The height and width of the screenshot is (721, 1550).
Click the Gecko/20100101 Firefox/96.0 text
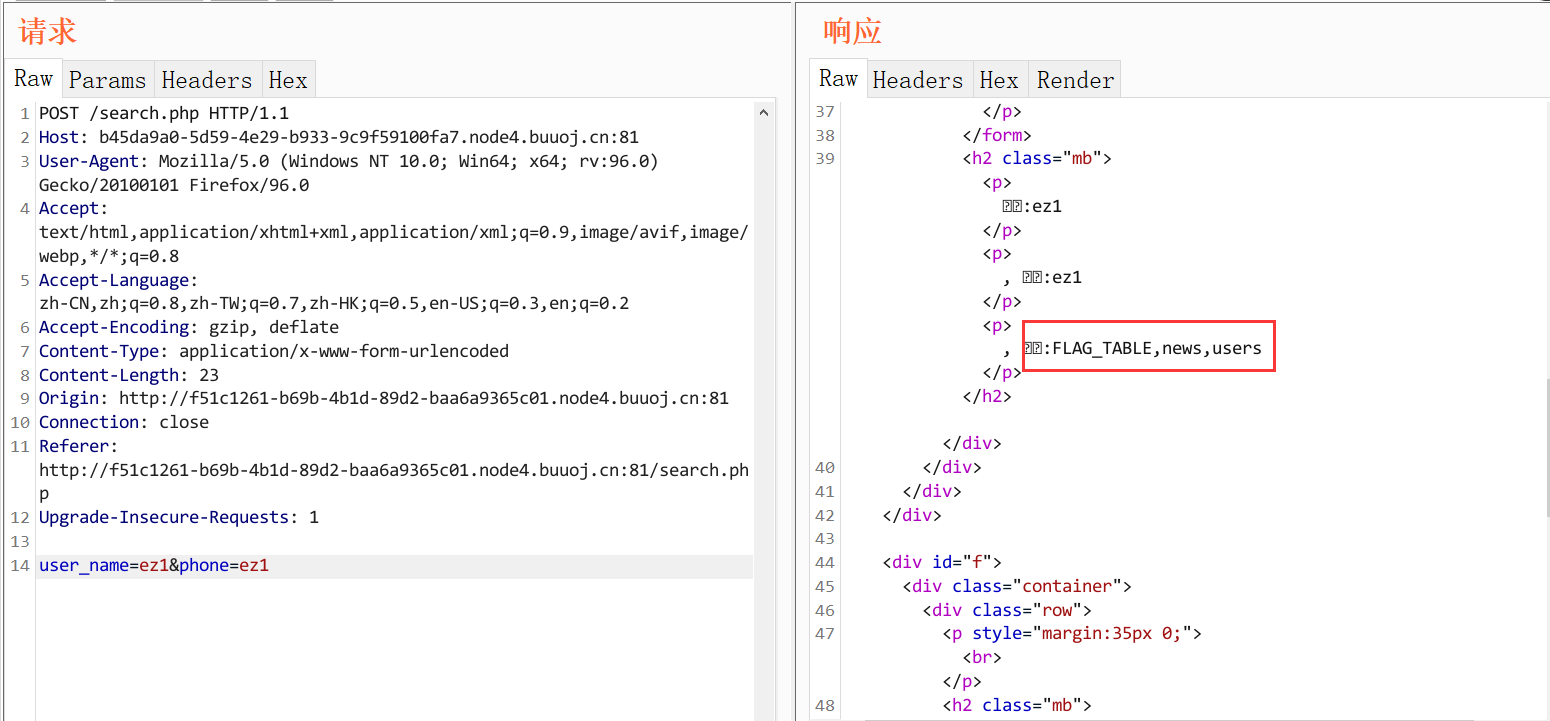(174, 185)
